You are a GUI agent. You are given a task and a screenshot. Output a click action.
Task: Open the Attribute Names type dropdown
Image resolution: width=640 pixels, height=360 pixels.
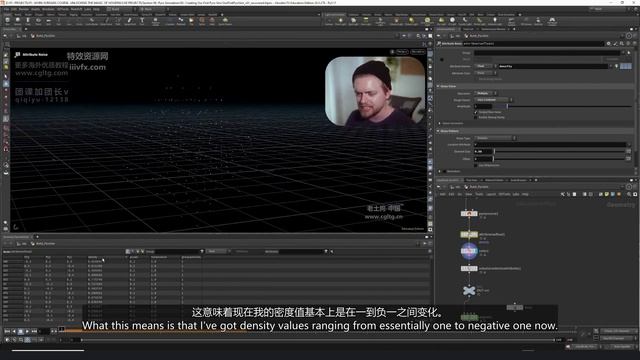point(485,66)
